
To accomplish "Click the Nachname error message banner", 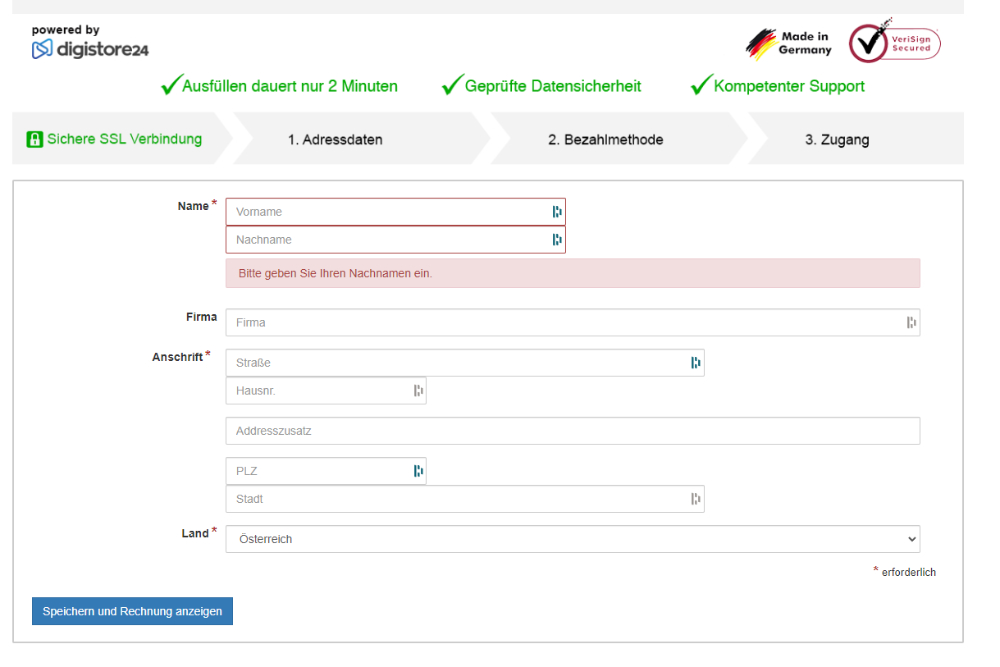I will [572, 273].
